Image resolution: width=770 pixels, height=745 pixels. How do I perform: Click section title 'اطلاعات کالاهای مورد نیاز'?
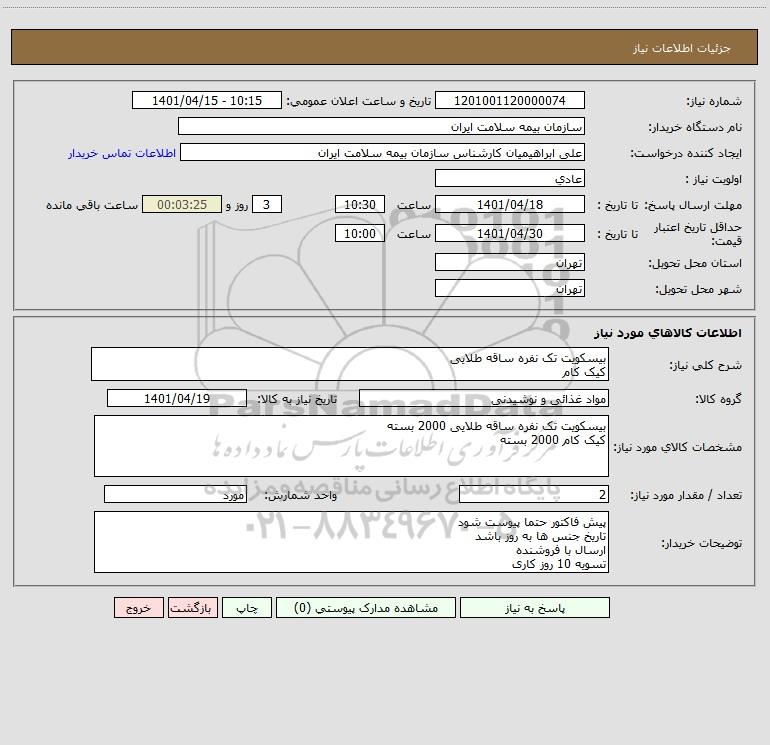(667, 332)
